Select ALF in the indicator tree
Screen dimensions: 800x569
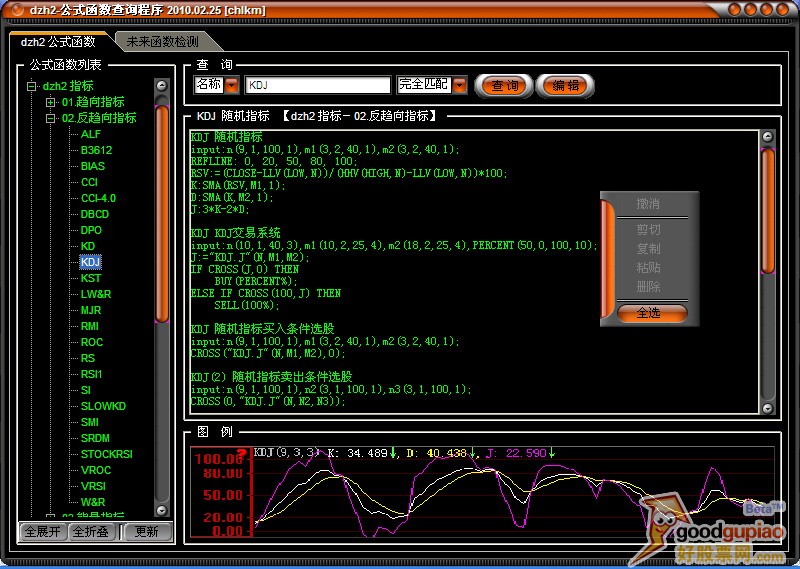(x=91, y=134)
